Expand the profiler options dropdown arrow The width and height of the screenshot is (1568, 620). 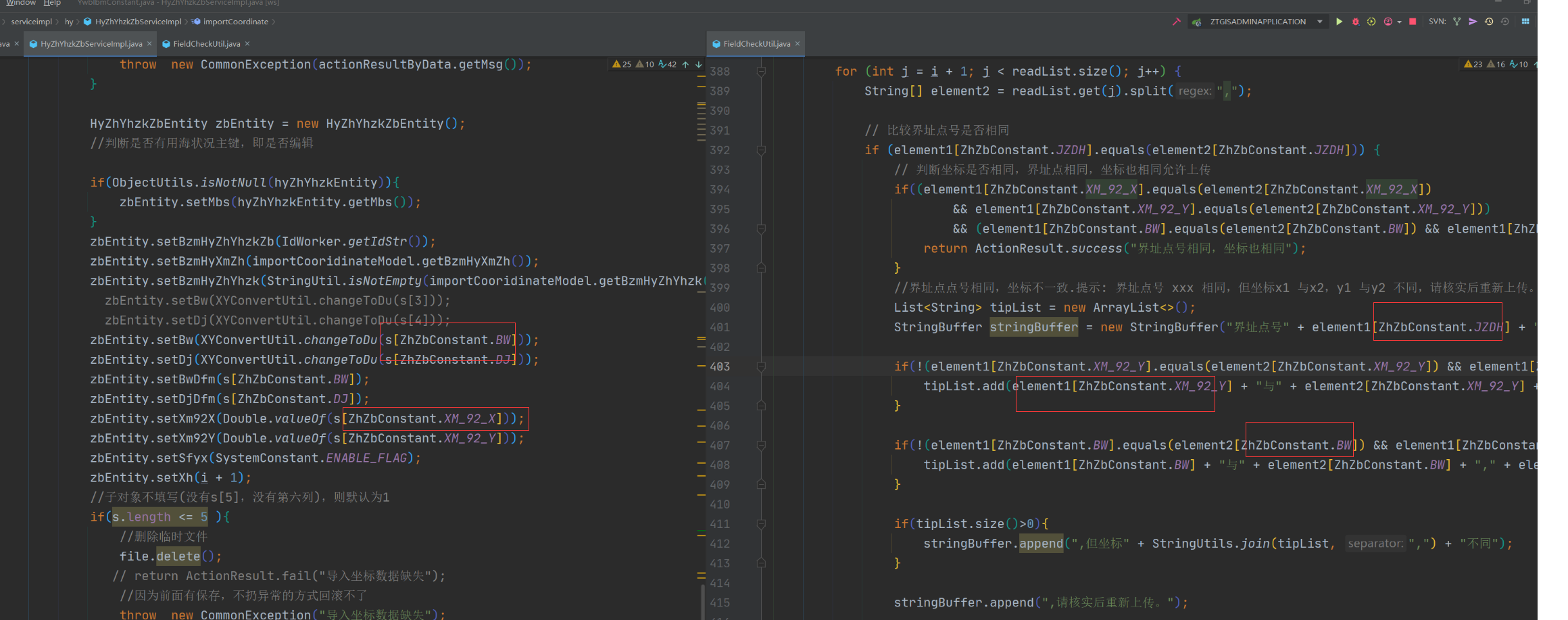1399,22
